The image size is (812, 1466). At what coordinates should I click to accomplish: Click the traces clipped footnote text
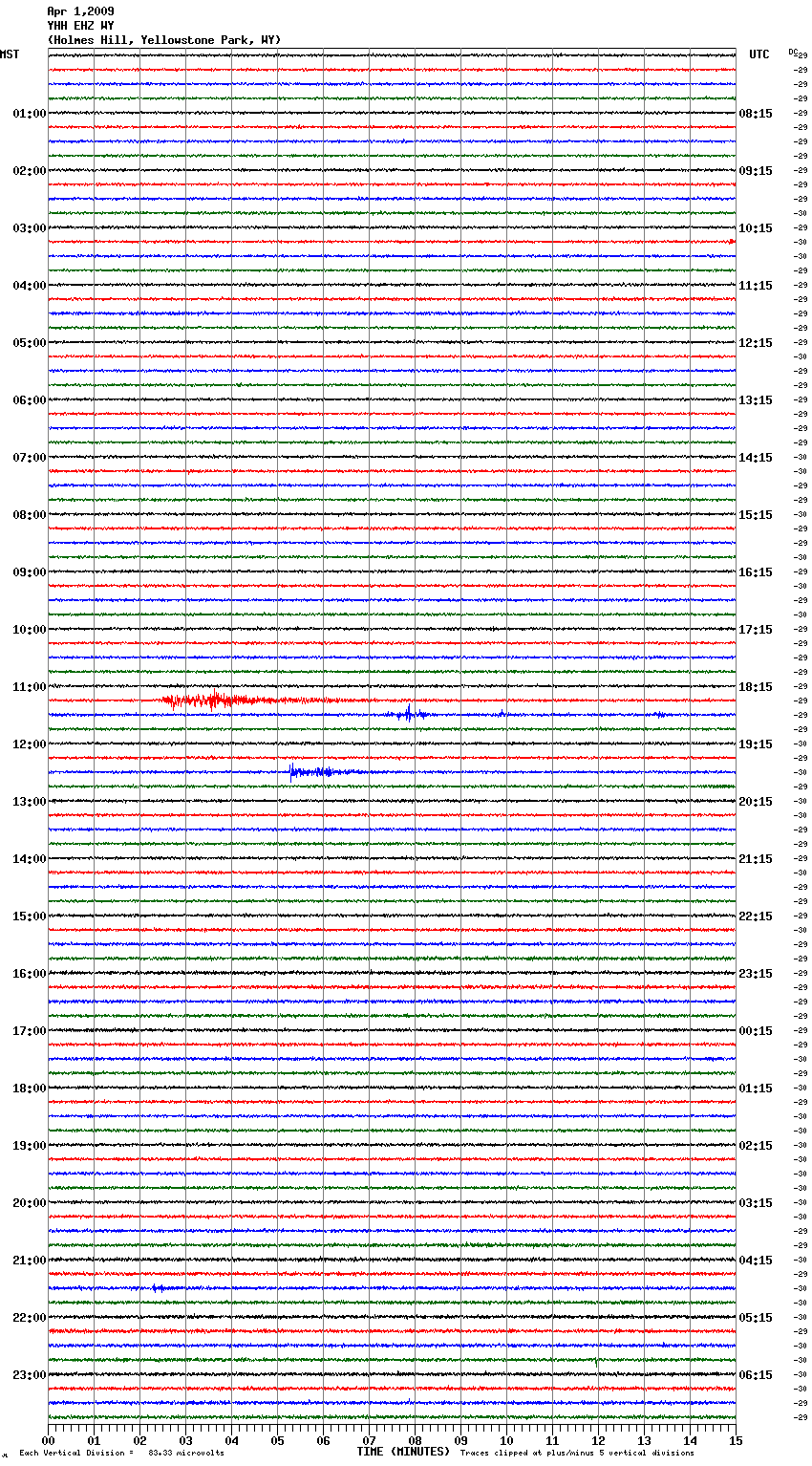577,1453
